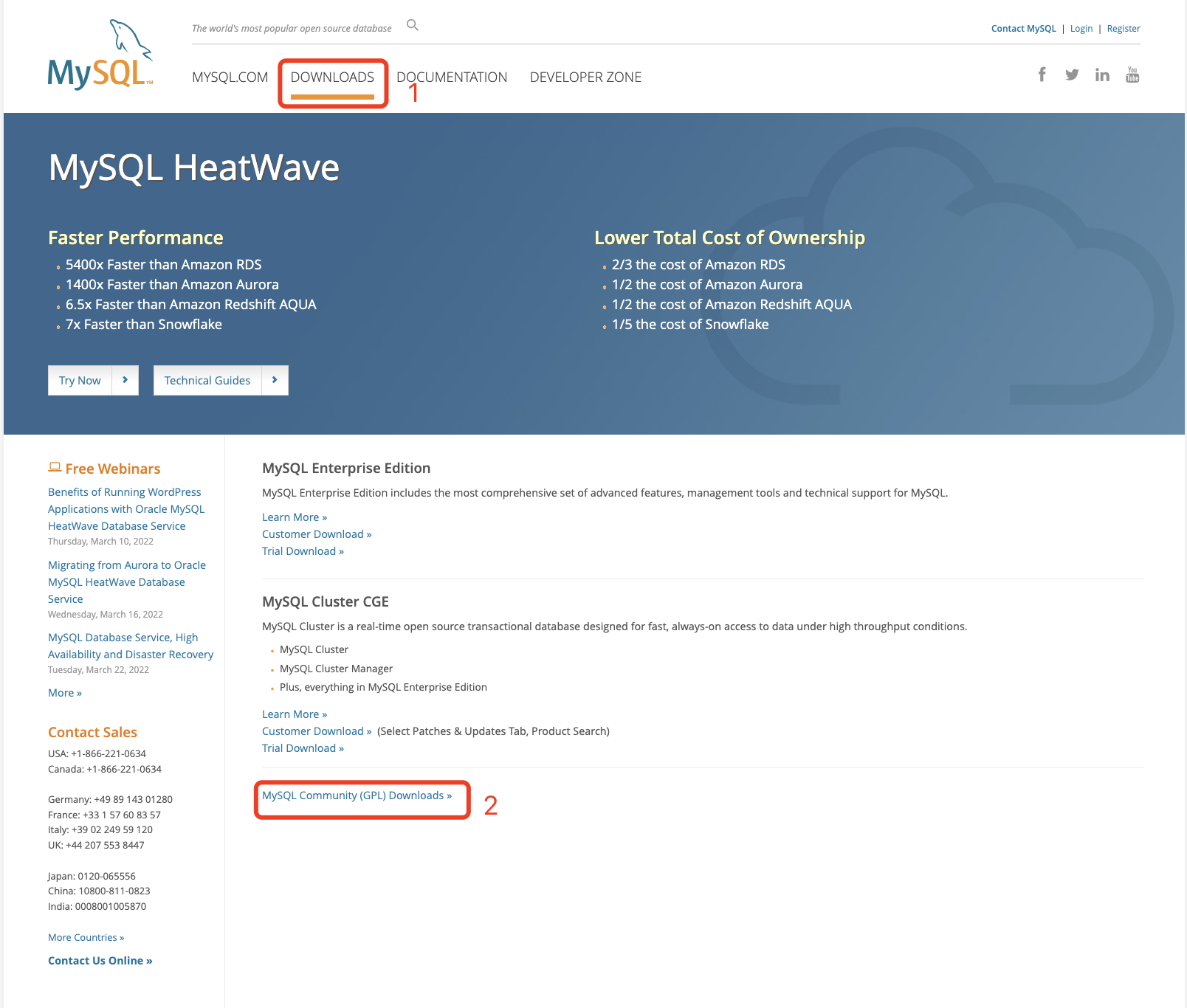1187x1008 pixels.
Task: Click the arrow beside Try Now
Action: click(x=125, y=380)
